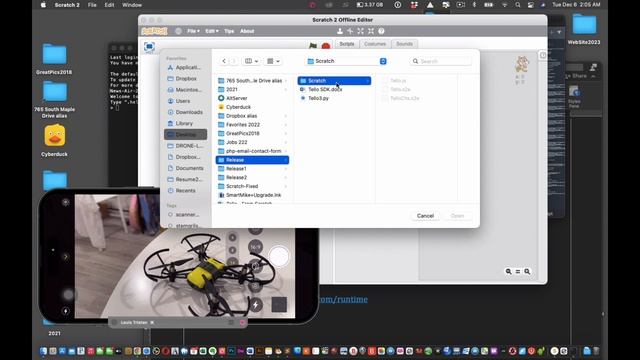Open the Scratch folder location popup
640x360 pixels.
(346, 61)
